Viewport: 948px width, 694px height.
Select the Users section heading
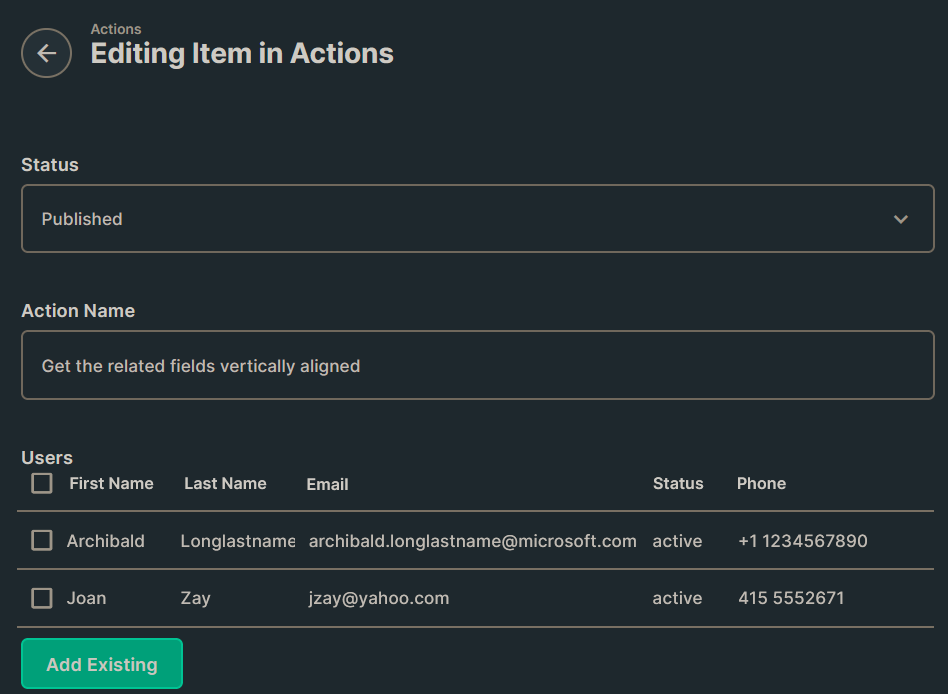(x=47, y=457)
